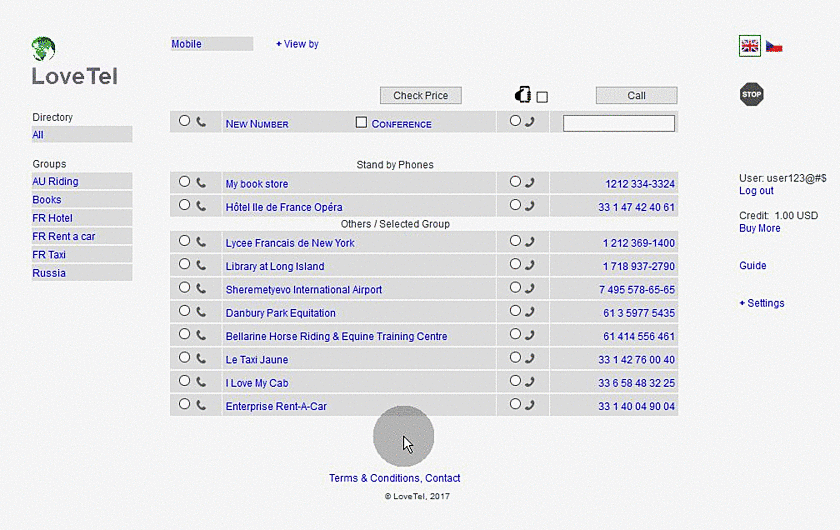Click the phone number input field
This screenshot has width=840, height=530.
click(618, 123)
